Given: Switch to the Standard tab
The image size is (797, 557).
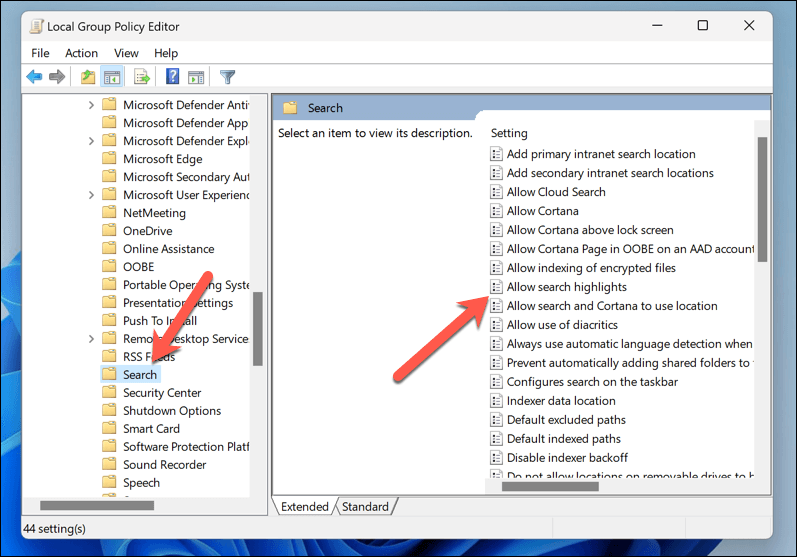Looking at the screenshot, I should [365, 507].
